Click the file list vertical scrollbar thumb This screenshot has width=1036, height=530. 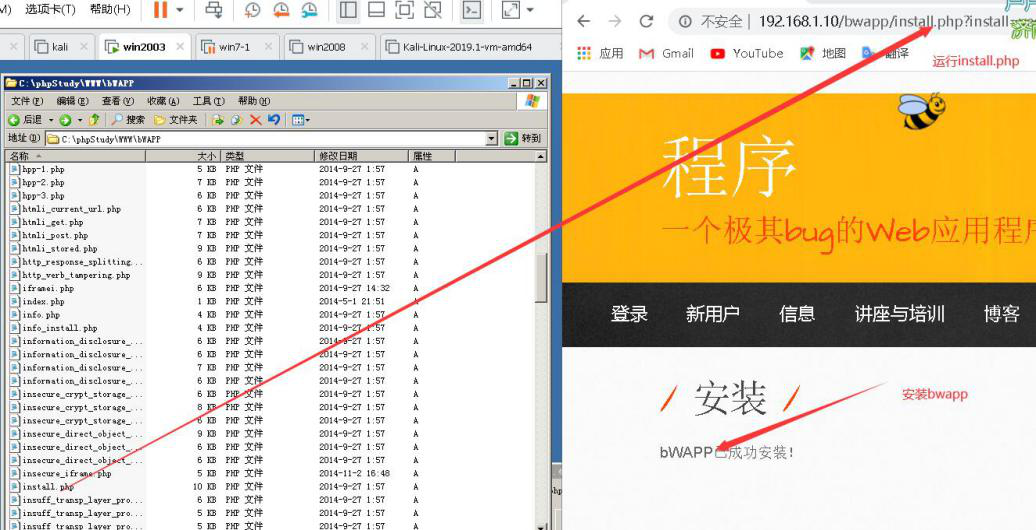[541, 278]
